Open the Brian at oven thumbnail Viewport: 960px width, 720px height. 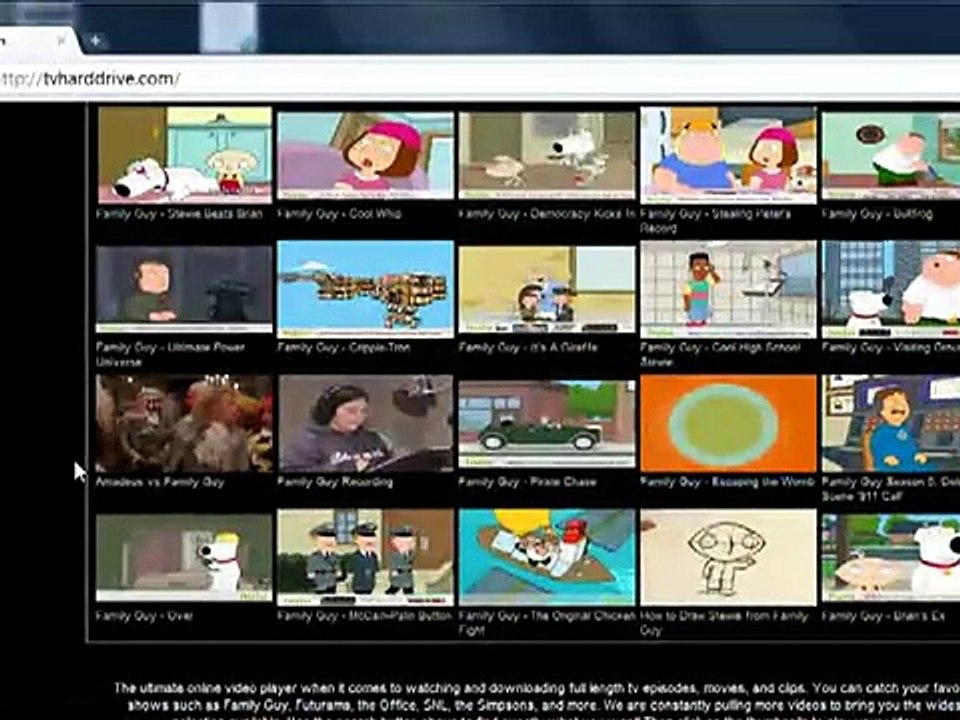pyautogui.click(x=184, y=558)
